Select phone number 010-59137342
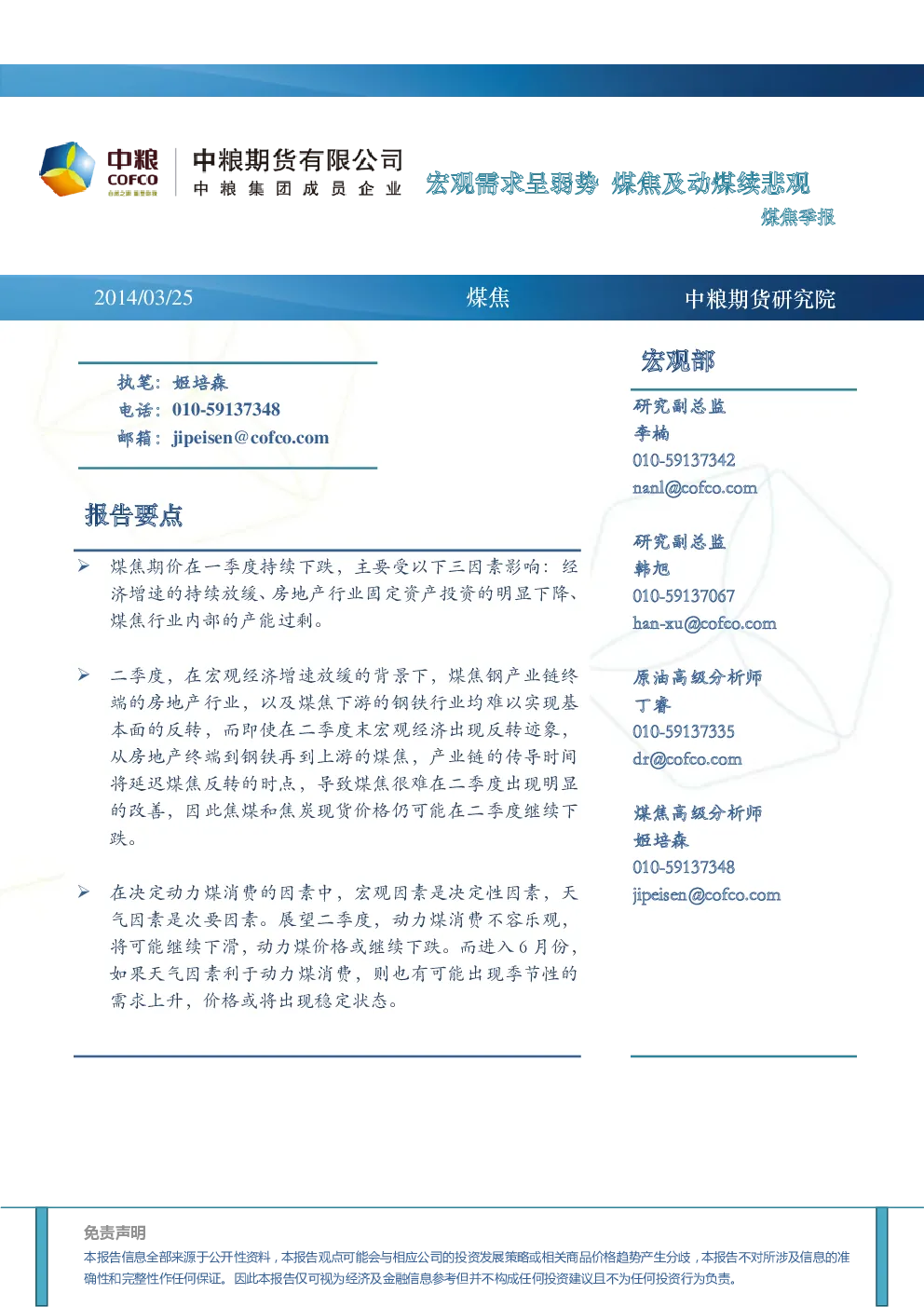 point(684,460)
